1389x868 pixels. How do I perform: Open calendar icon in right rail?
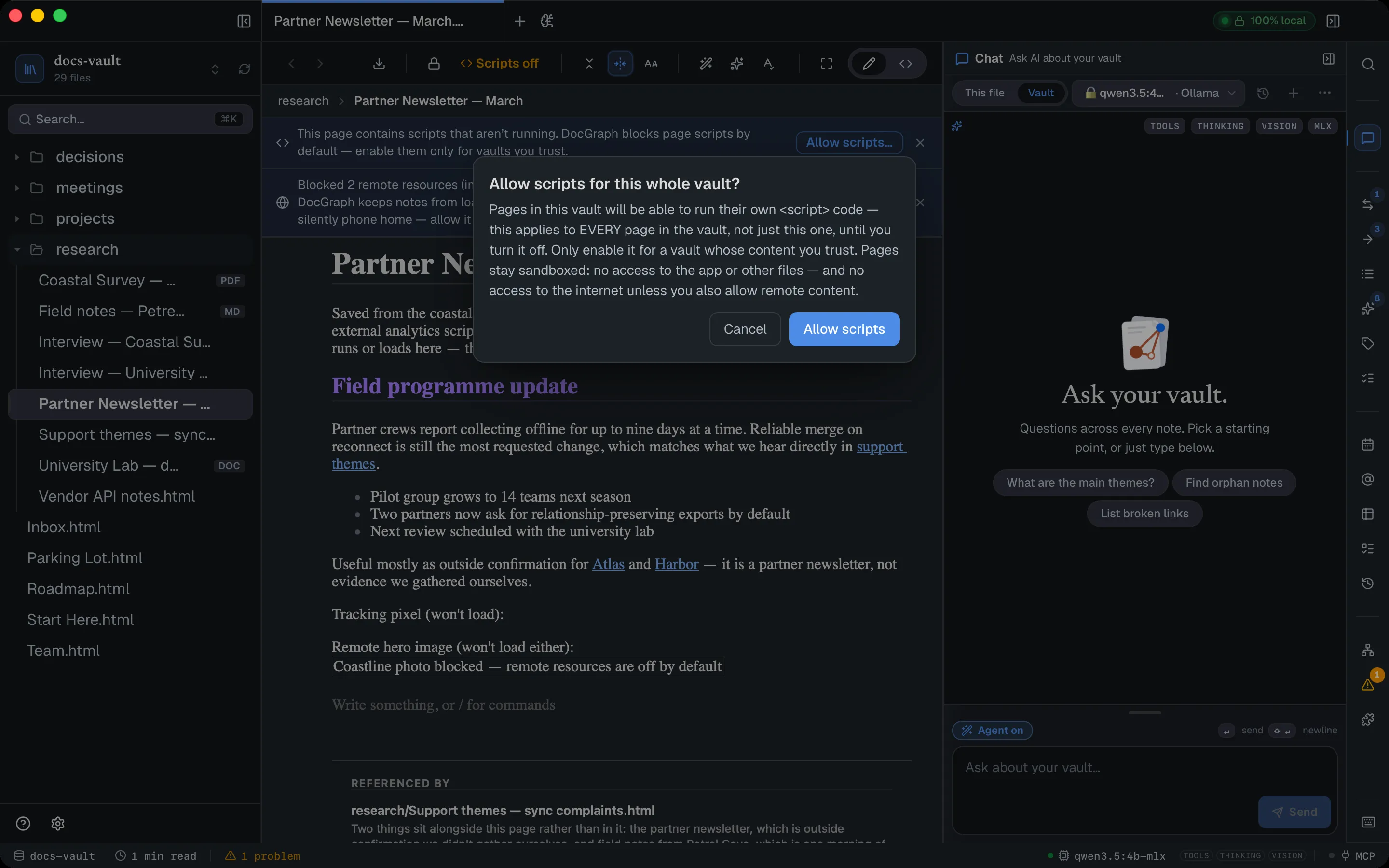pyautogui.click(x=1368, y=445)
